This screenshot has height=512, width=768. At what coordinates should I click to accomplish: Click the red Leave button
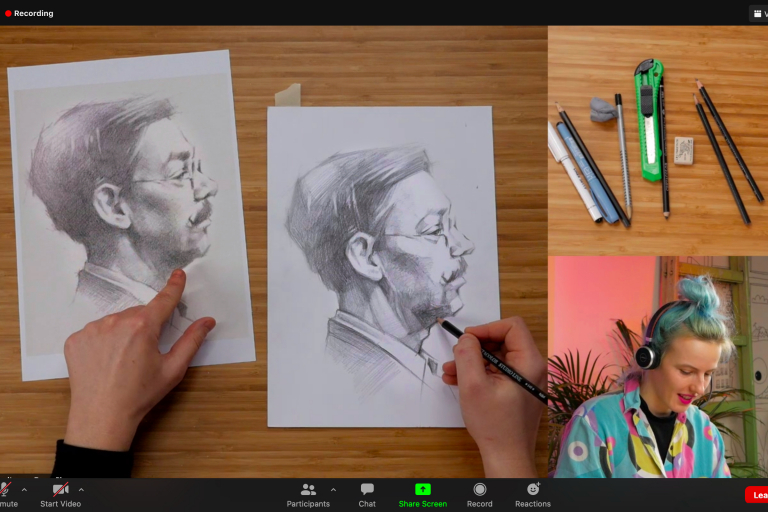[x=757, y=495]
